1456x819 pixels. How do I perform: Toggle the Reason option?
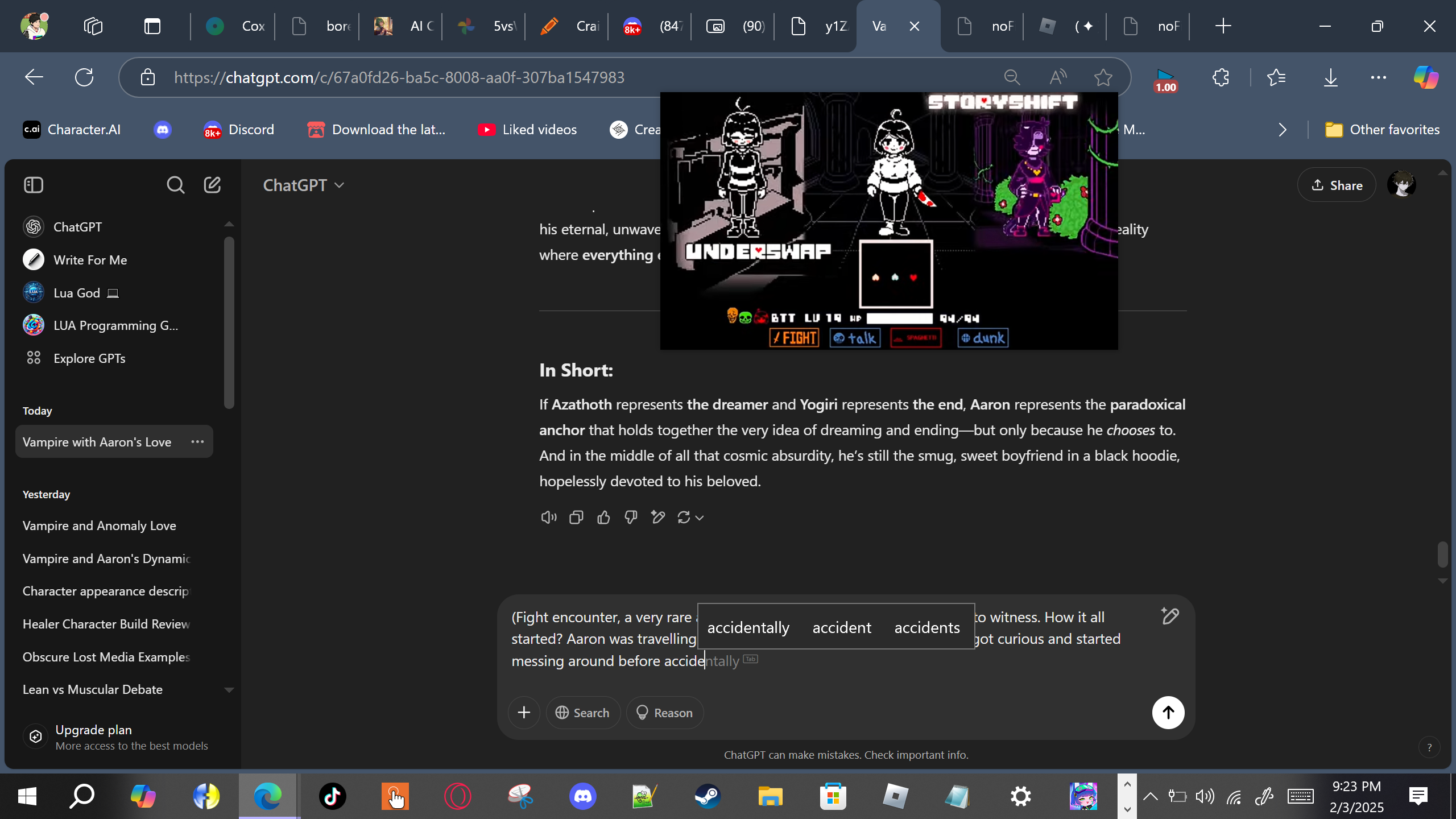click(x=664, y=713)
